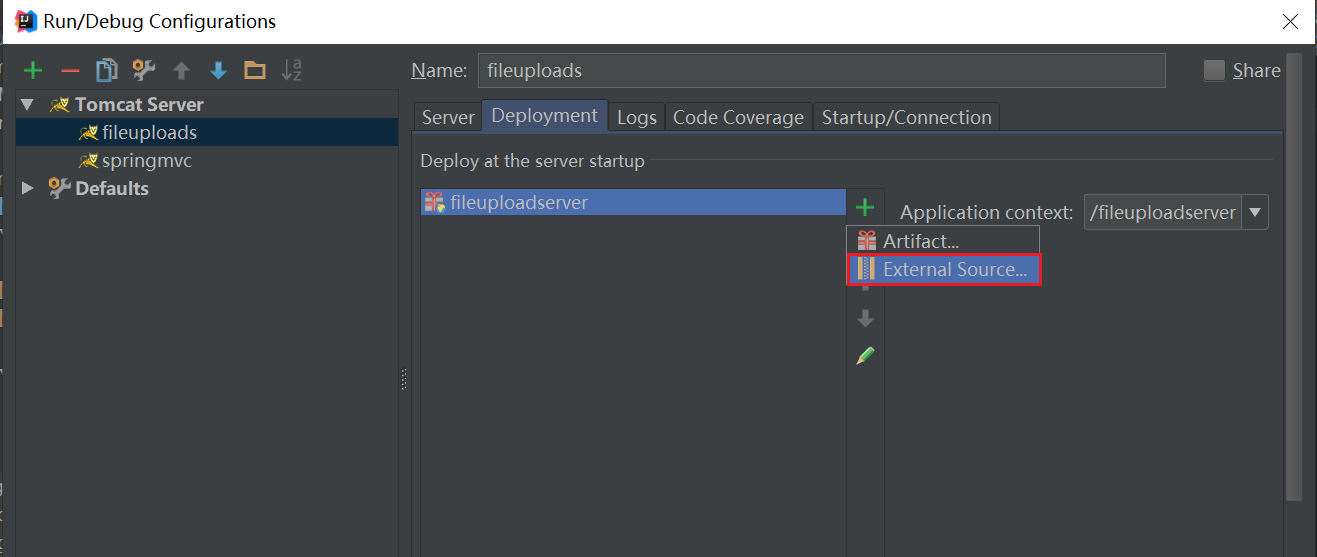Click the Defaults wrench icon
Image resolution: width=1317 pixels, height=557 pixels.
coord(59,188)
